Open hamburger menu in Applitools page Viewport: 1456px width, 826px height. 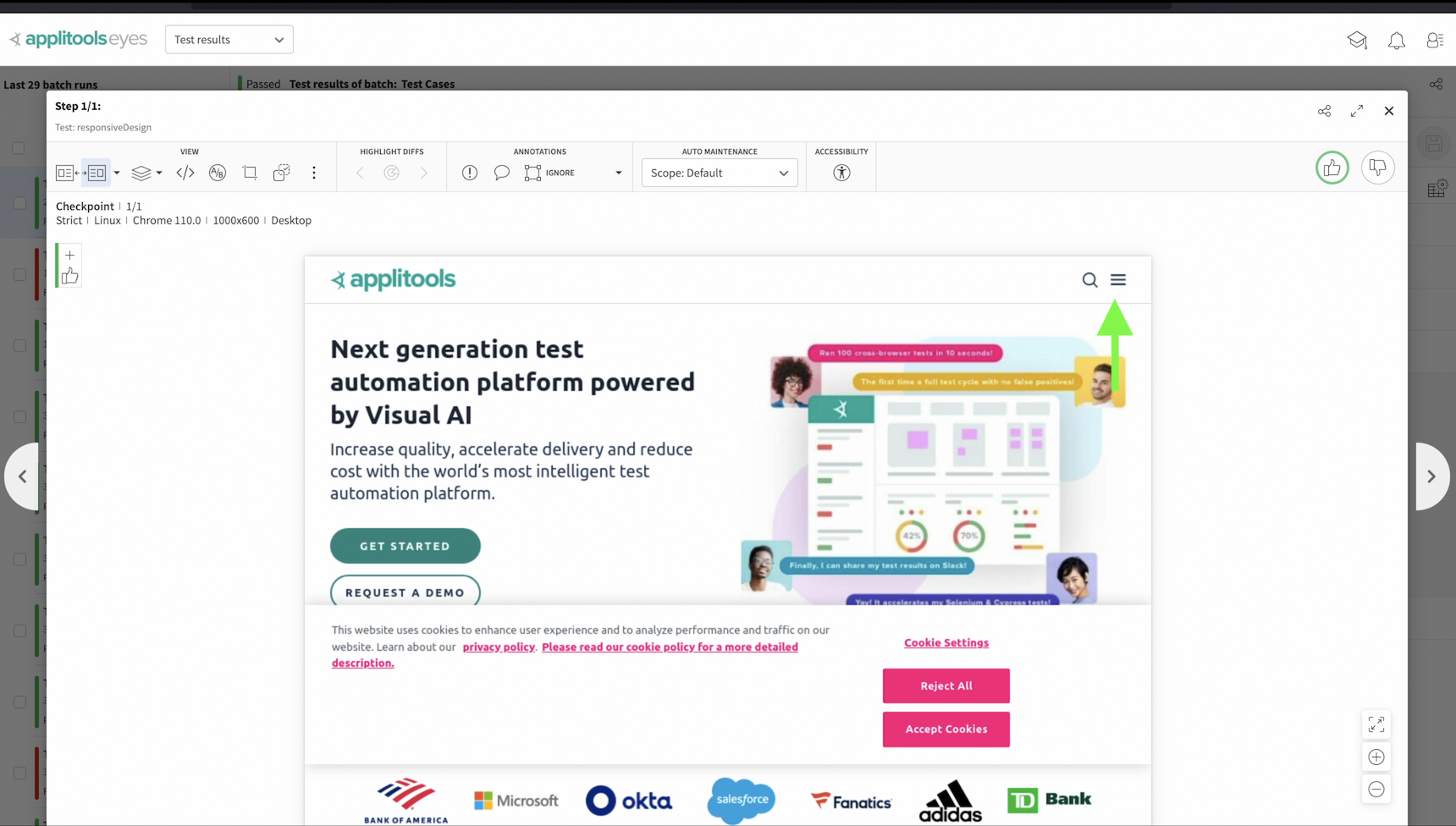click(1118, 279)
